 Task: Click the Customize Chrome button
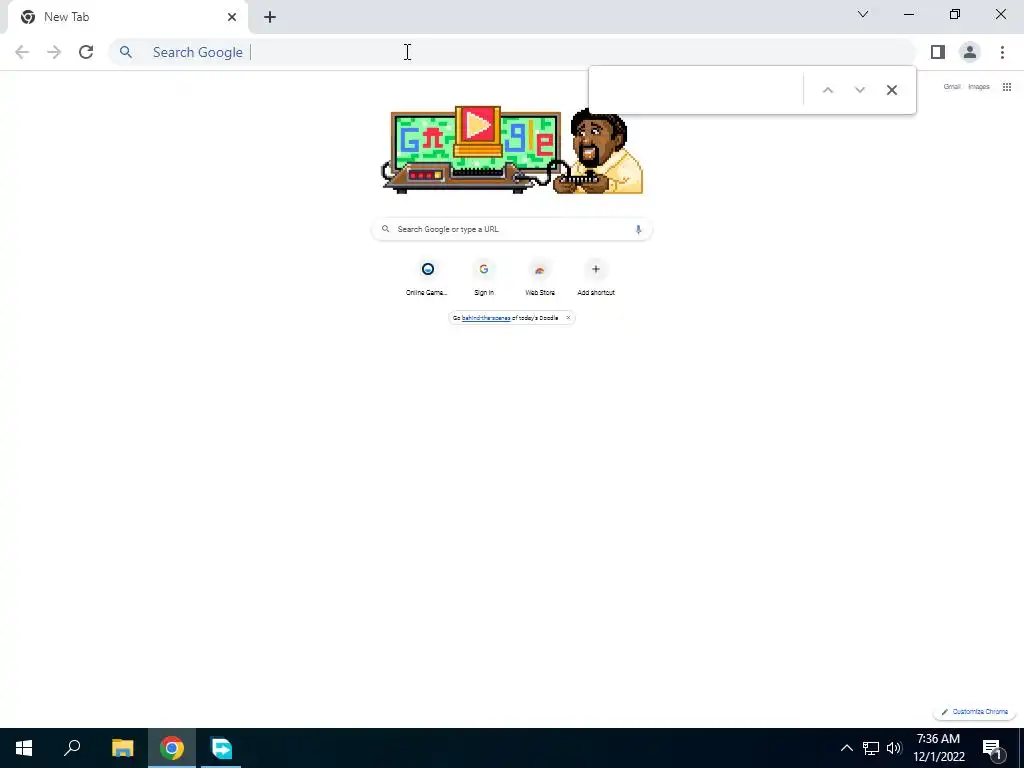tap(974, 712)
